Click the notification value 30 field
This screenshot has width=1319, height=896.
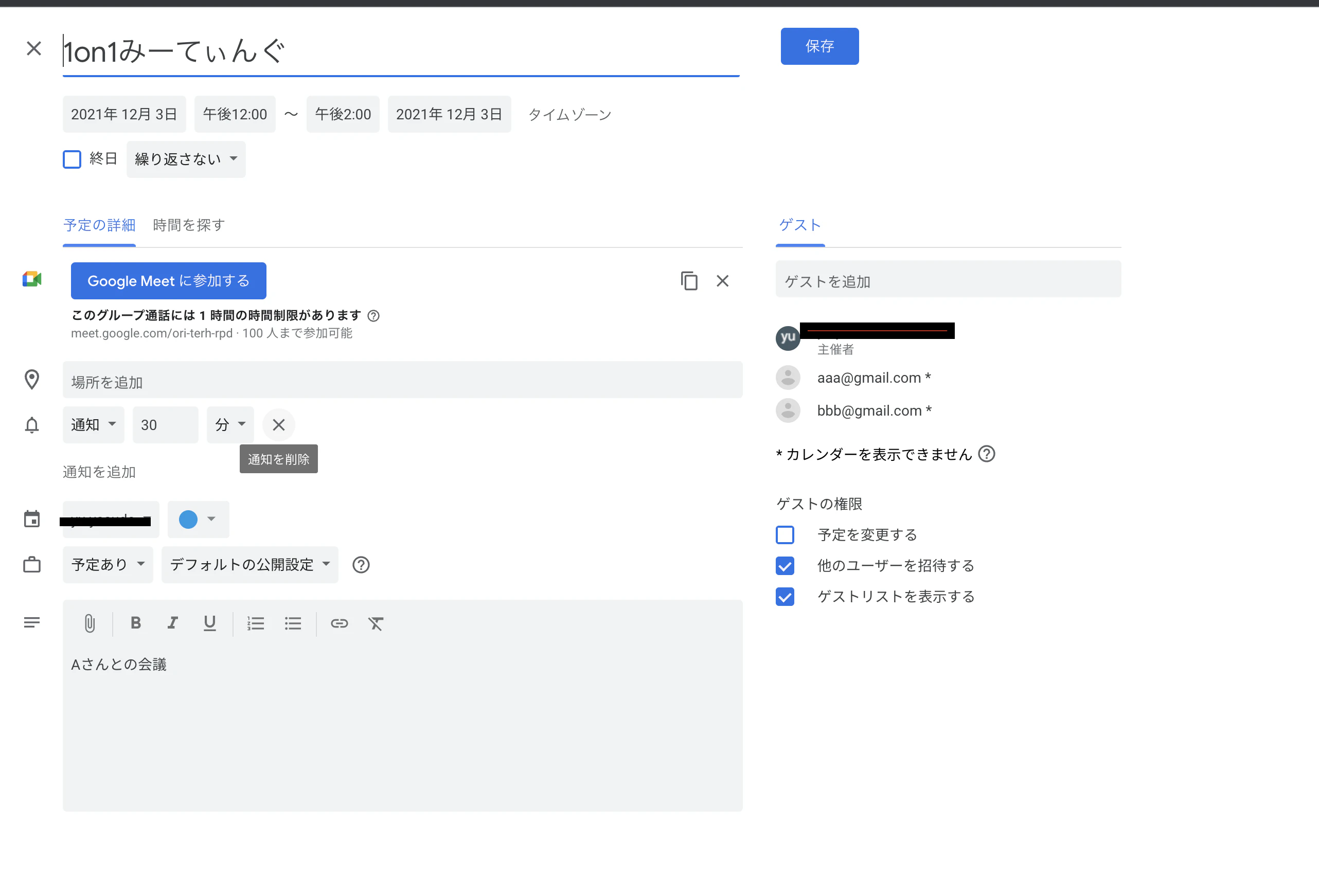(166, 424)
